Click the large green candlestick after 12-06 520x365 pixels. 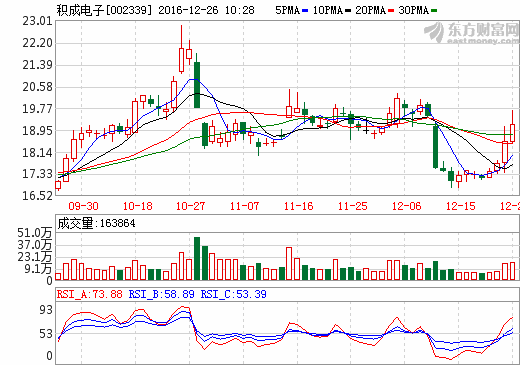[x=435, y=146]
